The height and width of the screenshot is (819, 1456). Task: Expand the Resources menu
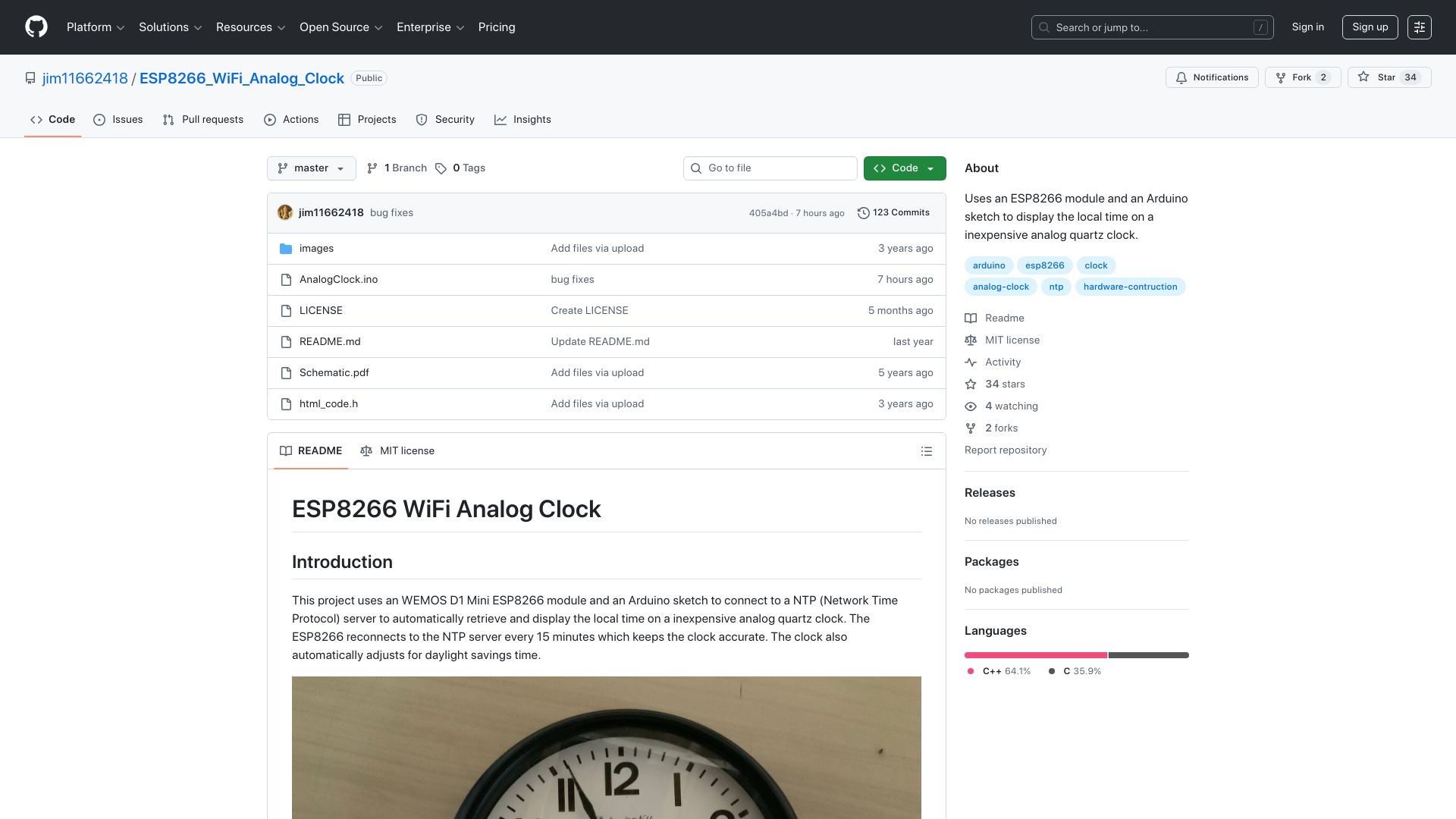click(x=251, y=27)
